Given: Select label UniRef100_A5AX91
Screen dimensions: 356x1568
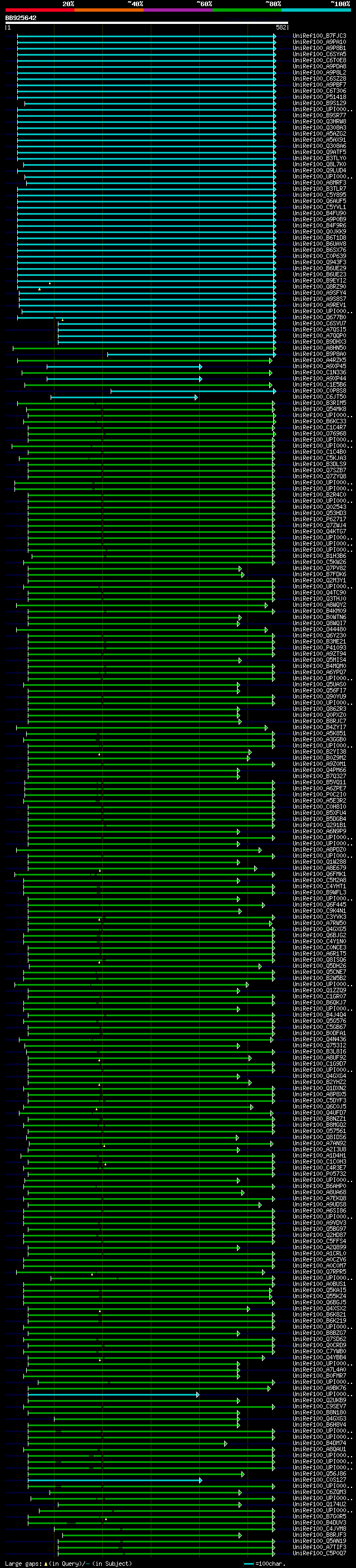Looking at the screenshot, I should pos(319,140).
